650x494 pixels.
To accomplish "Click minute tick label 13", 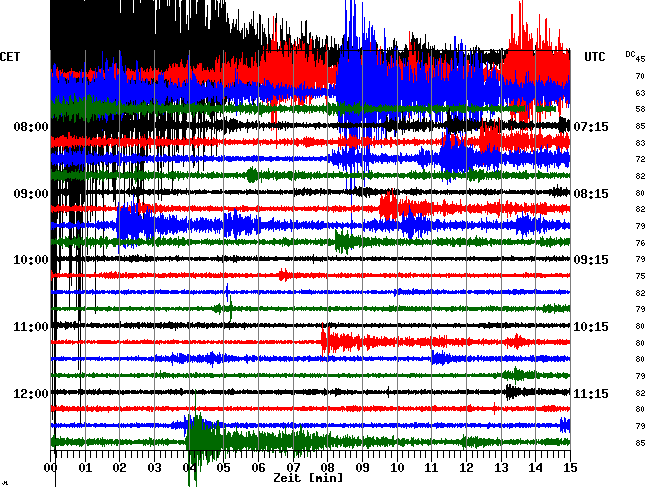I will (501, 467).
